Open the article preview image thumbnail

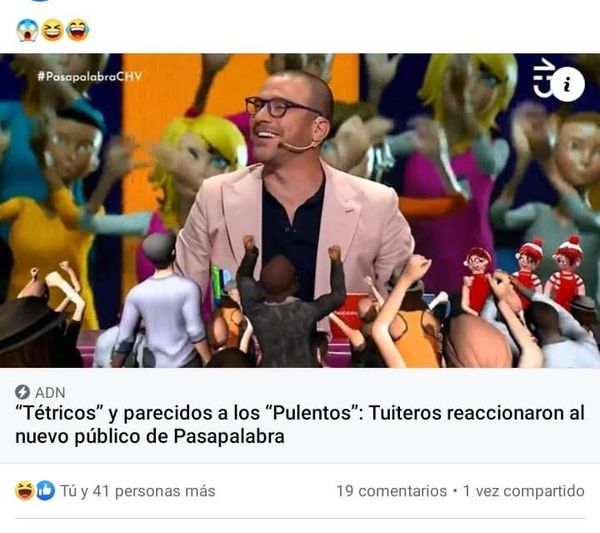pyautogui.click(x=300, y=210)
